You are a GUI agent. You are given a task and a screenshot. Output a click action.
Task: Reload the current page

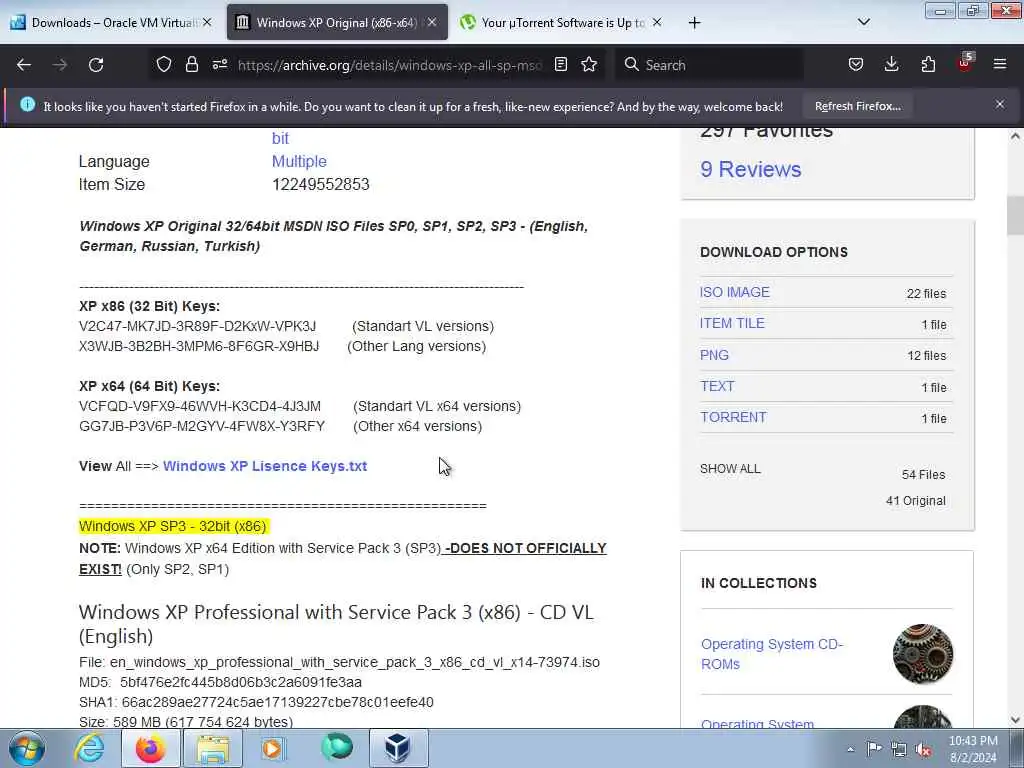pyautogui.click(x=96, y=65)
